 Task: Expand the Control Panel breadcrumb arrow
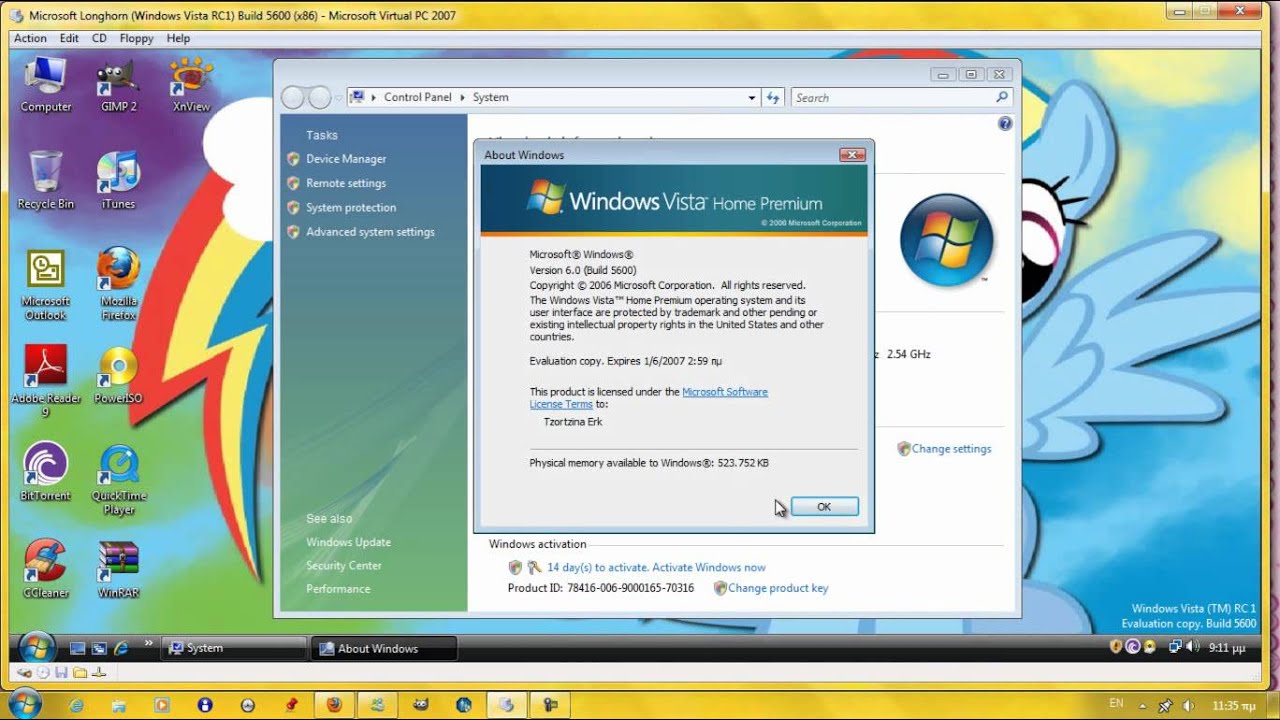tap(462, 98)
